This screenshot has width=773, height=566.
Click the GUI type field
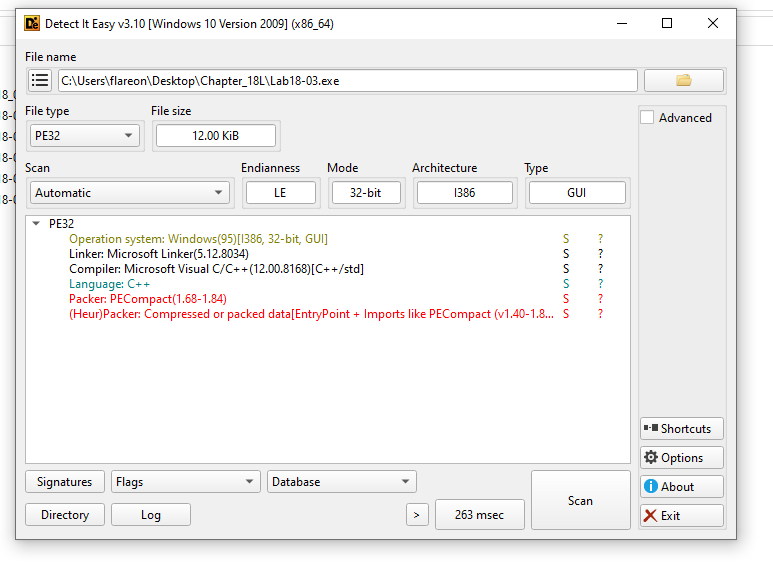click(577, 193)
